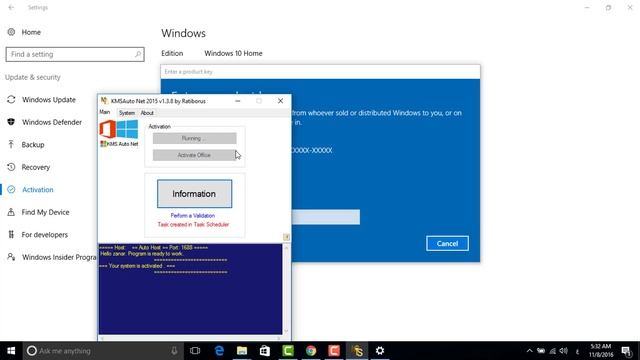Open File Explorer from taskbar
640x360 pixels.
click(242, 351)
